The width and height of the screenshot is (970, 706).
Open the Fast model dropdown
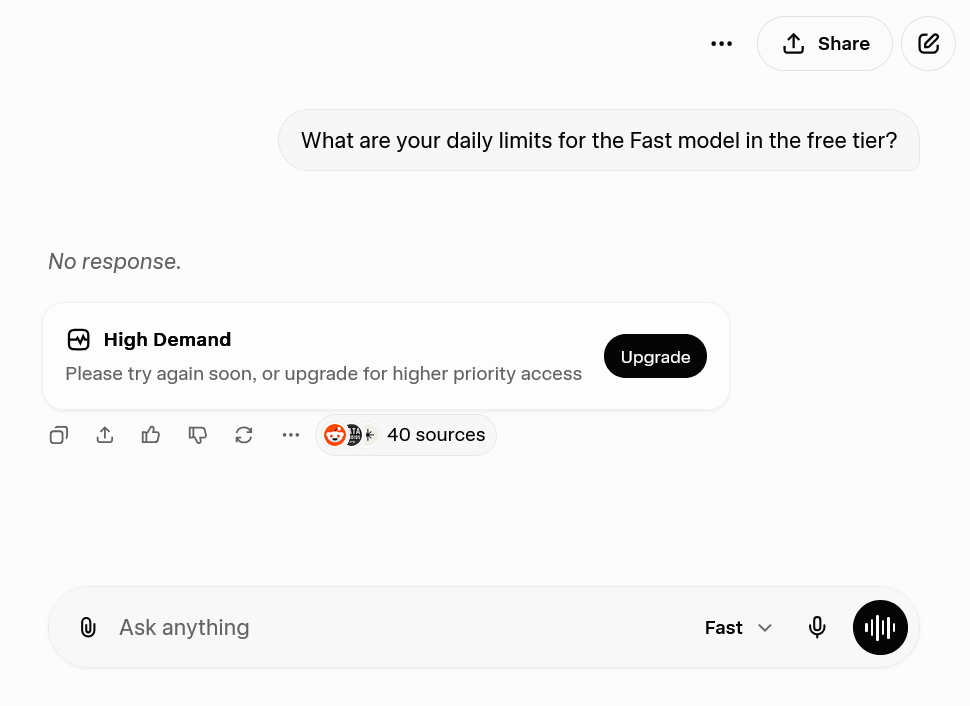(738, 628)
